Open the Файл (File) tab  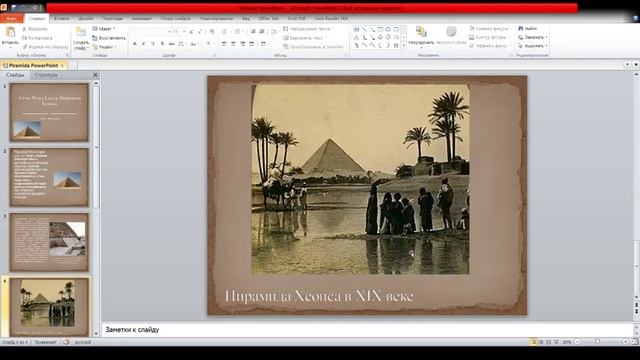pos(11,18)
